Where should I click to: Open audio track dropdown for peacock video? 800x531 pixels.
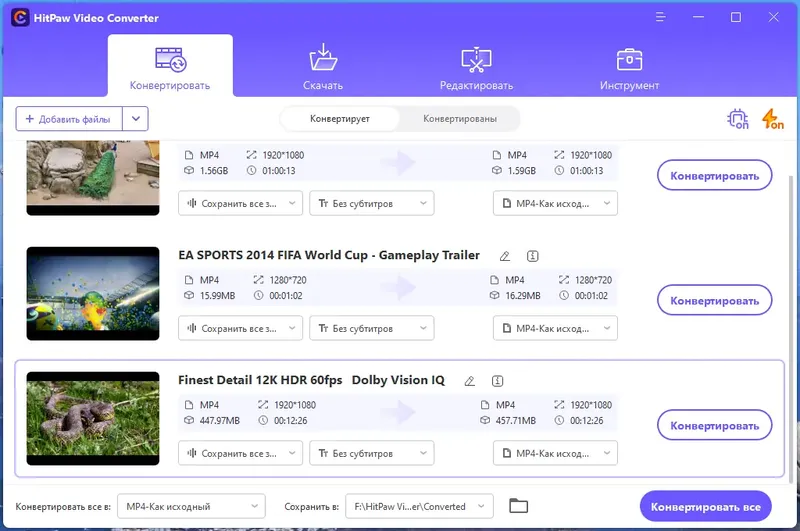click(240, 204)
